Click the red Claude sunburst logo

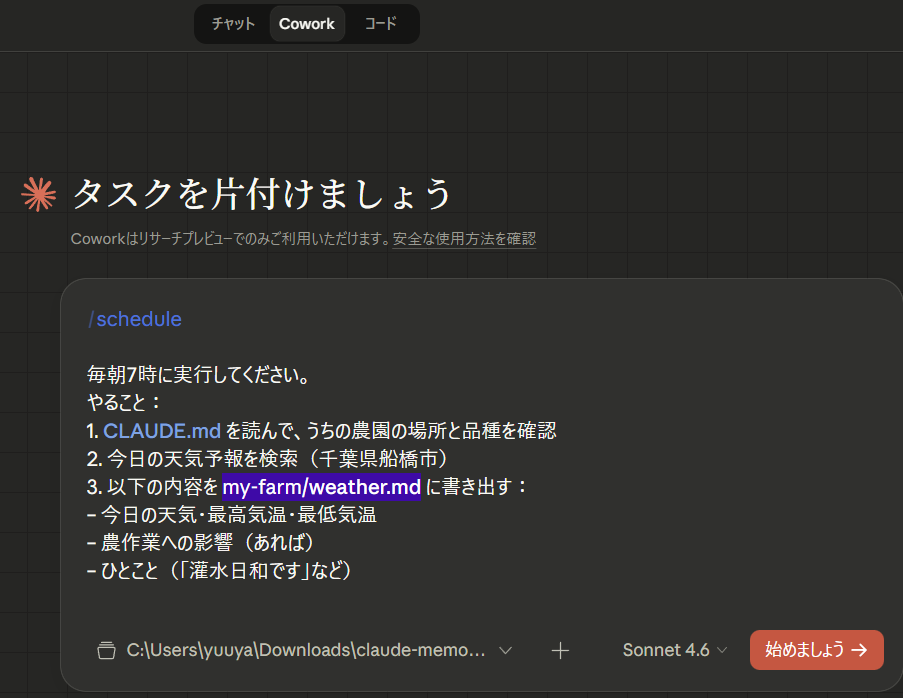pos(38,195)
